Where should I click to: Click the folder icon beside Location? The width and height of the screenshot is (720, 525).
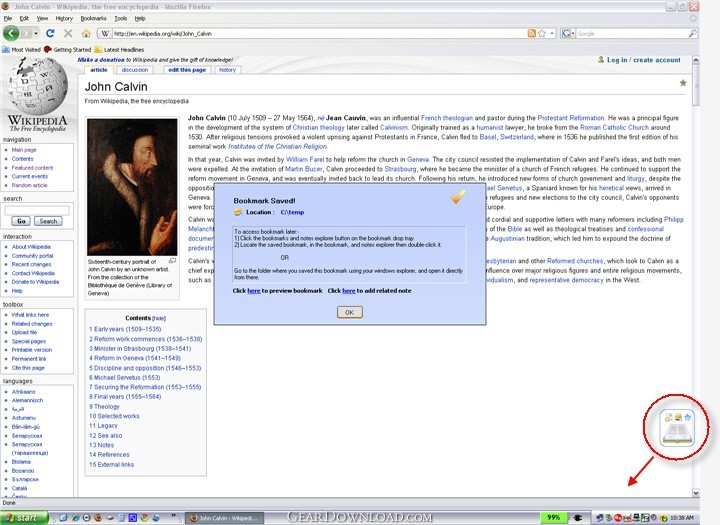pyautogui.click(x=238, y=212)
